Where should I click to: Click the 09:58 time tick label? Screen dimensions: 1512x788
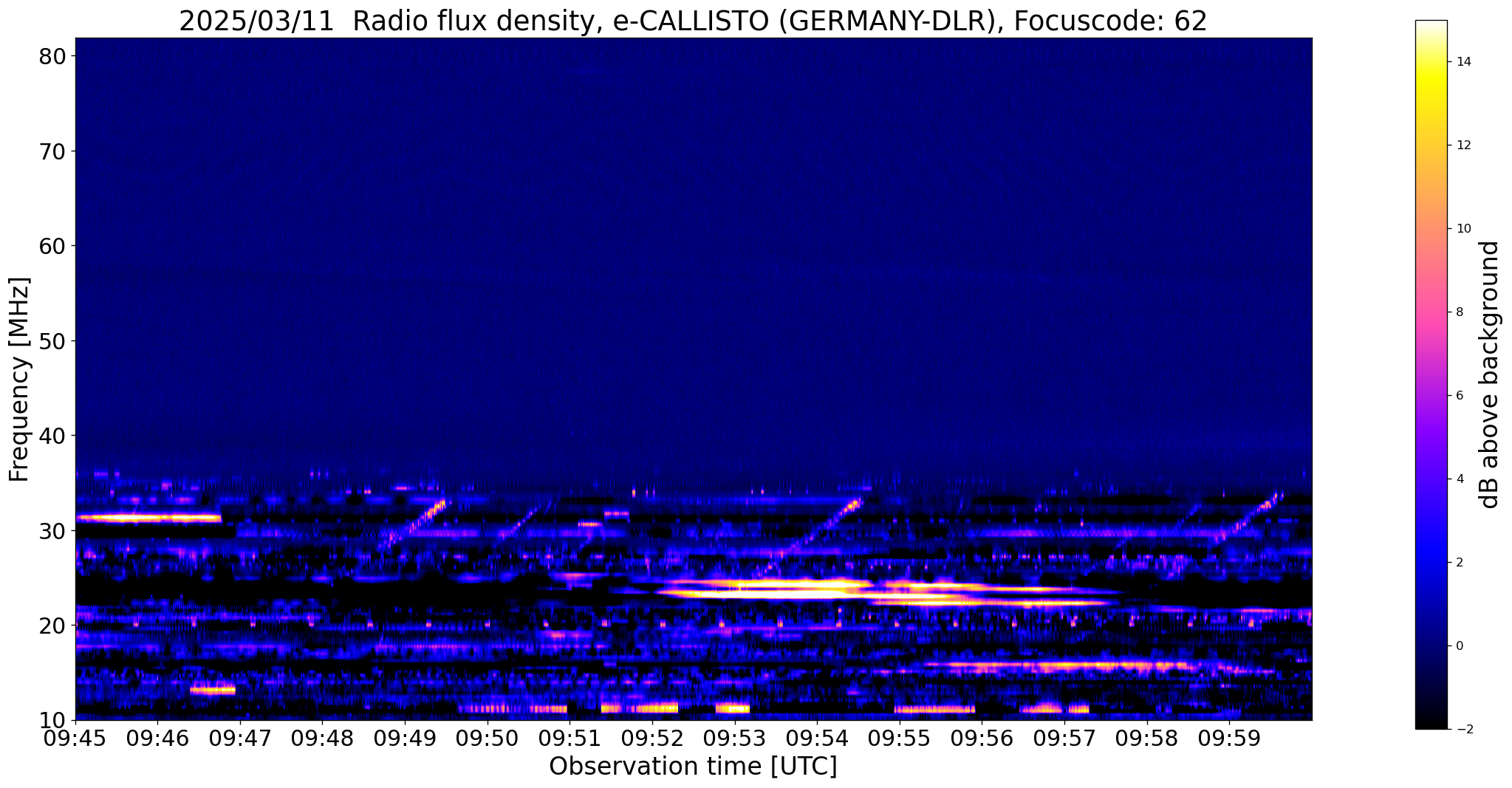(x=1147, y=738)
